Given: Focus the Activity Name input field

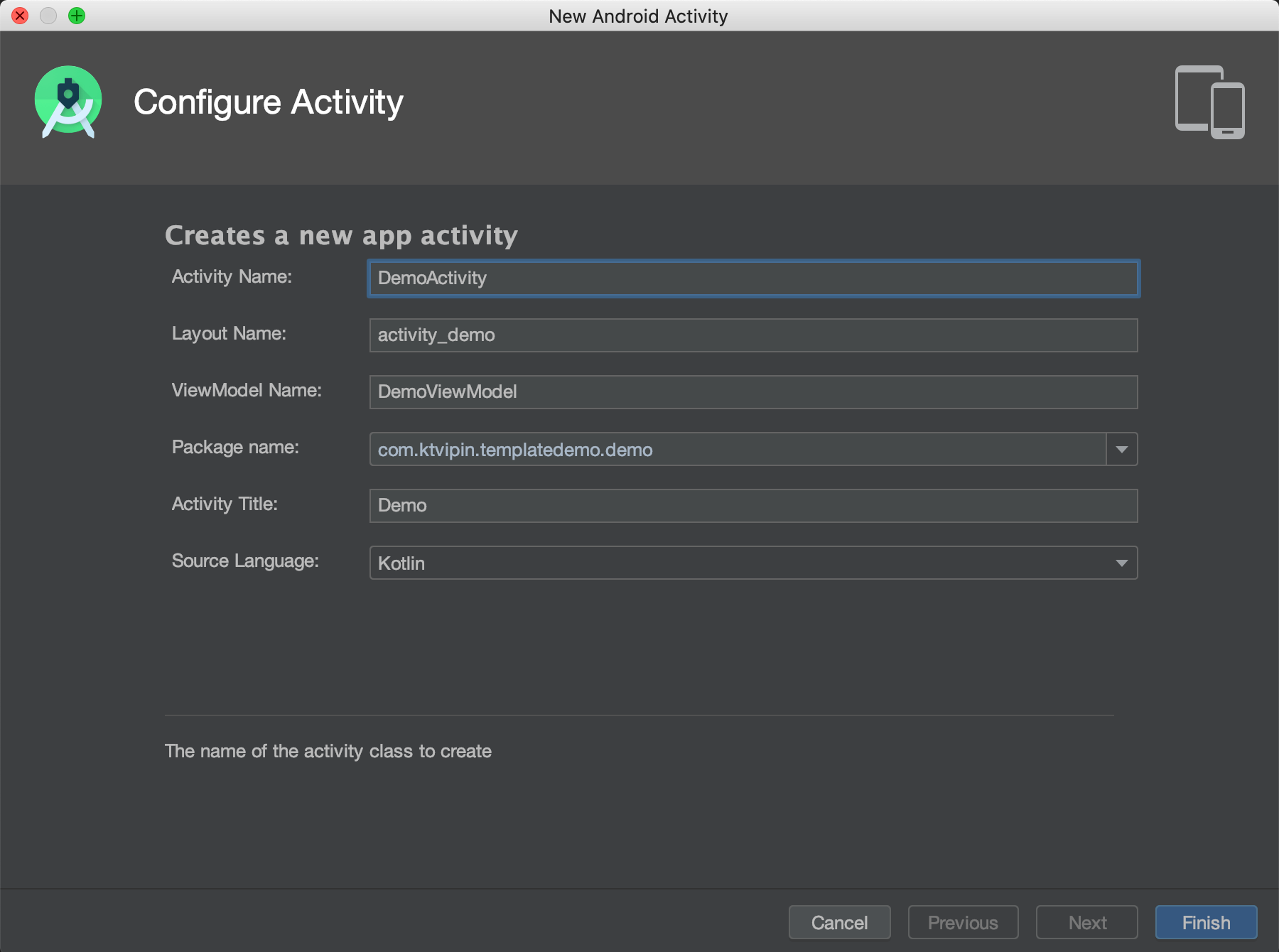Looking at the screenshot, I should click(753, 278).
